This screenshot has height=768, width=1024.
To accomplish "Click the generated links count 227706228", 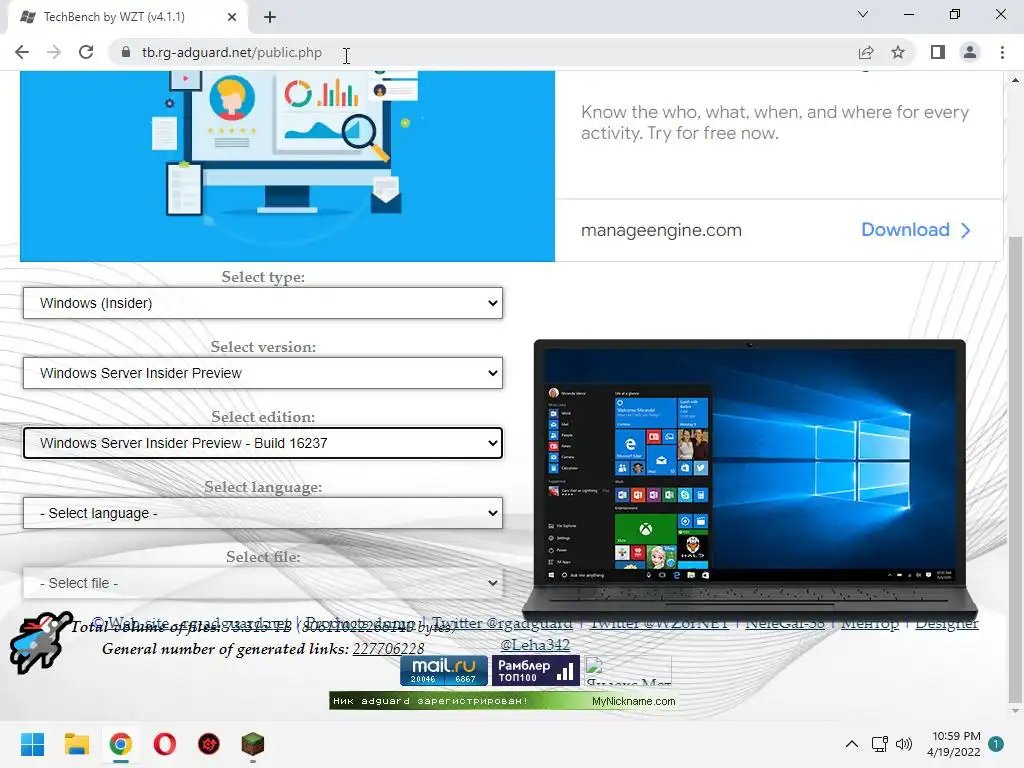I will click(389, 649).
